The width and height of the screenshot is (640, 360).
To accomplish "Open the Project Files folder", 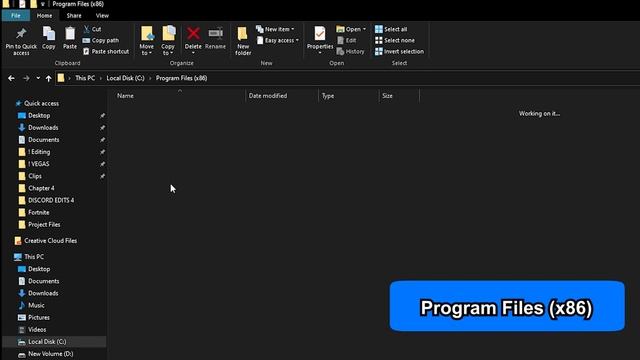I will coord(44,224).
